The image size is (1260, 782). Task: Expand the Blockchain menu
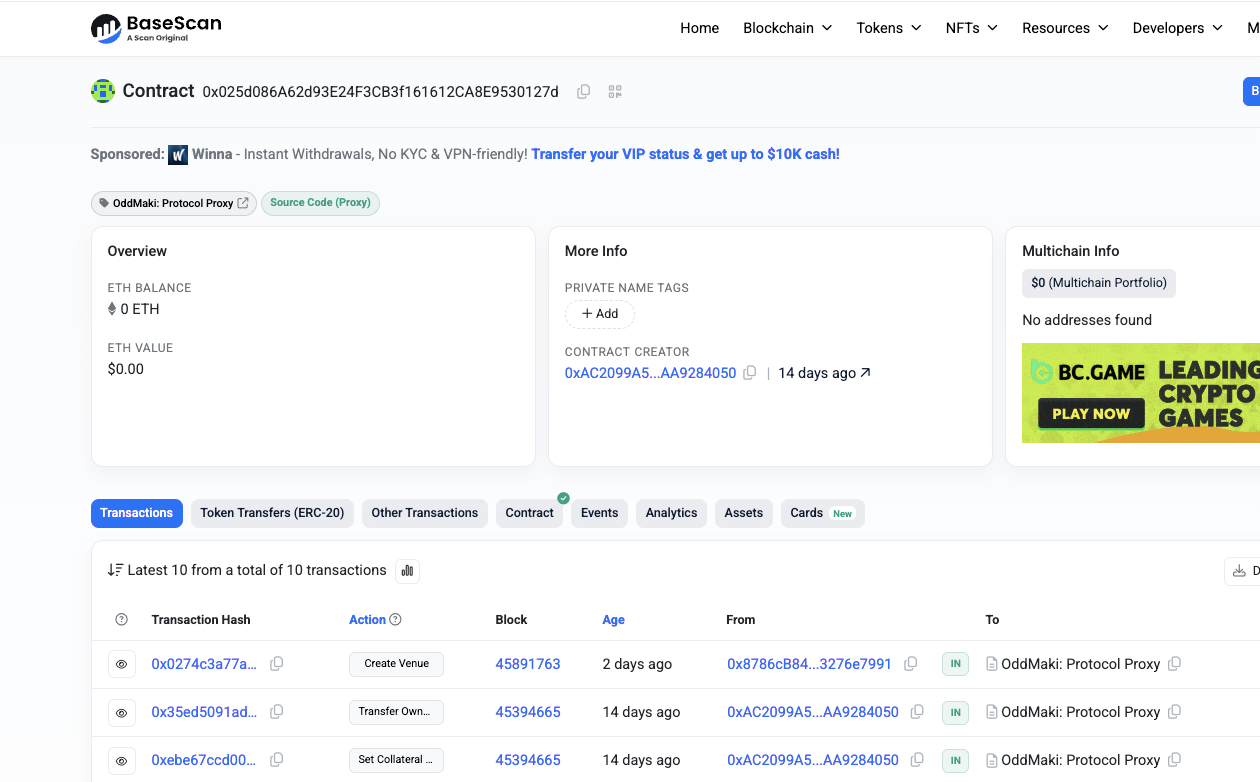(x=788, y=28)
